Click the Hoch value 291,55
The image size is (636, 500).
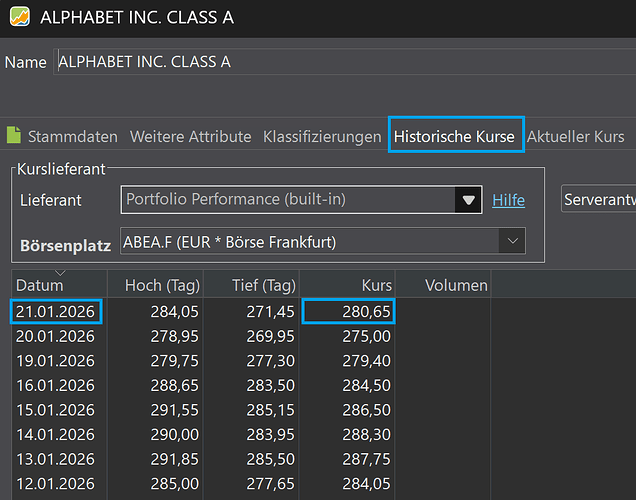pyautogui.click(x=174, y=410)
